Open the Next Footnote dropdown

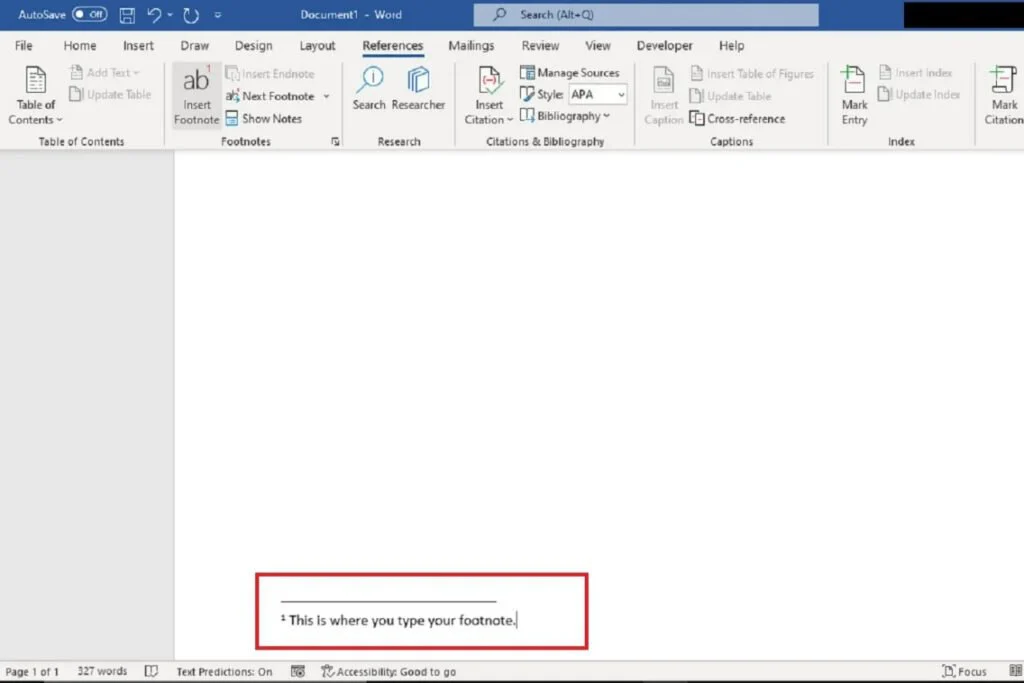pos(326,95)
